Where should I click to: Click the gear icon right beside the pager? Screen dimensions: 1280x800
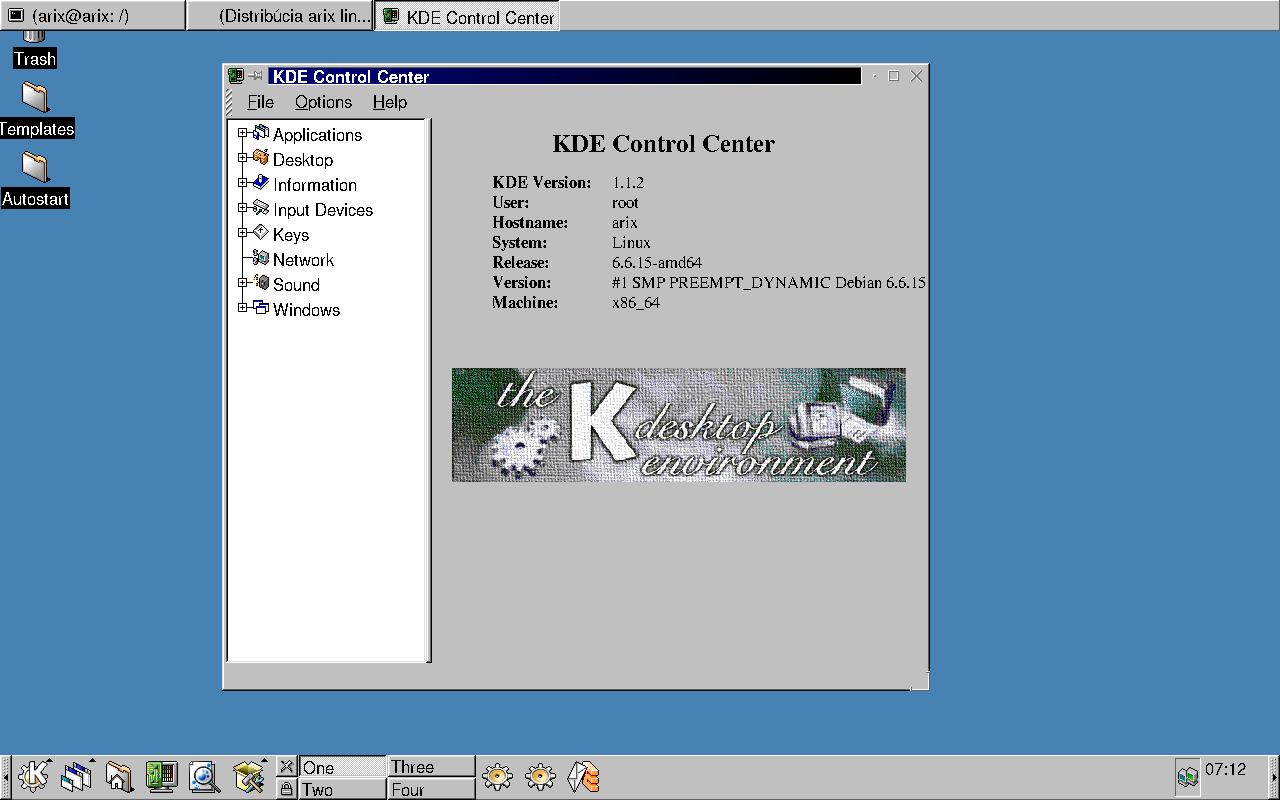(x=498, y=776)
